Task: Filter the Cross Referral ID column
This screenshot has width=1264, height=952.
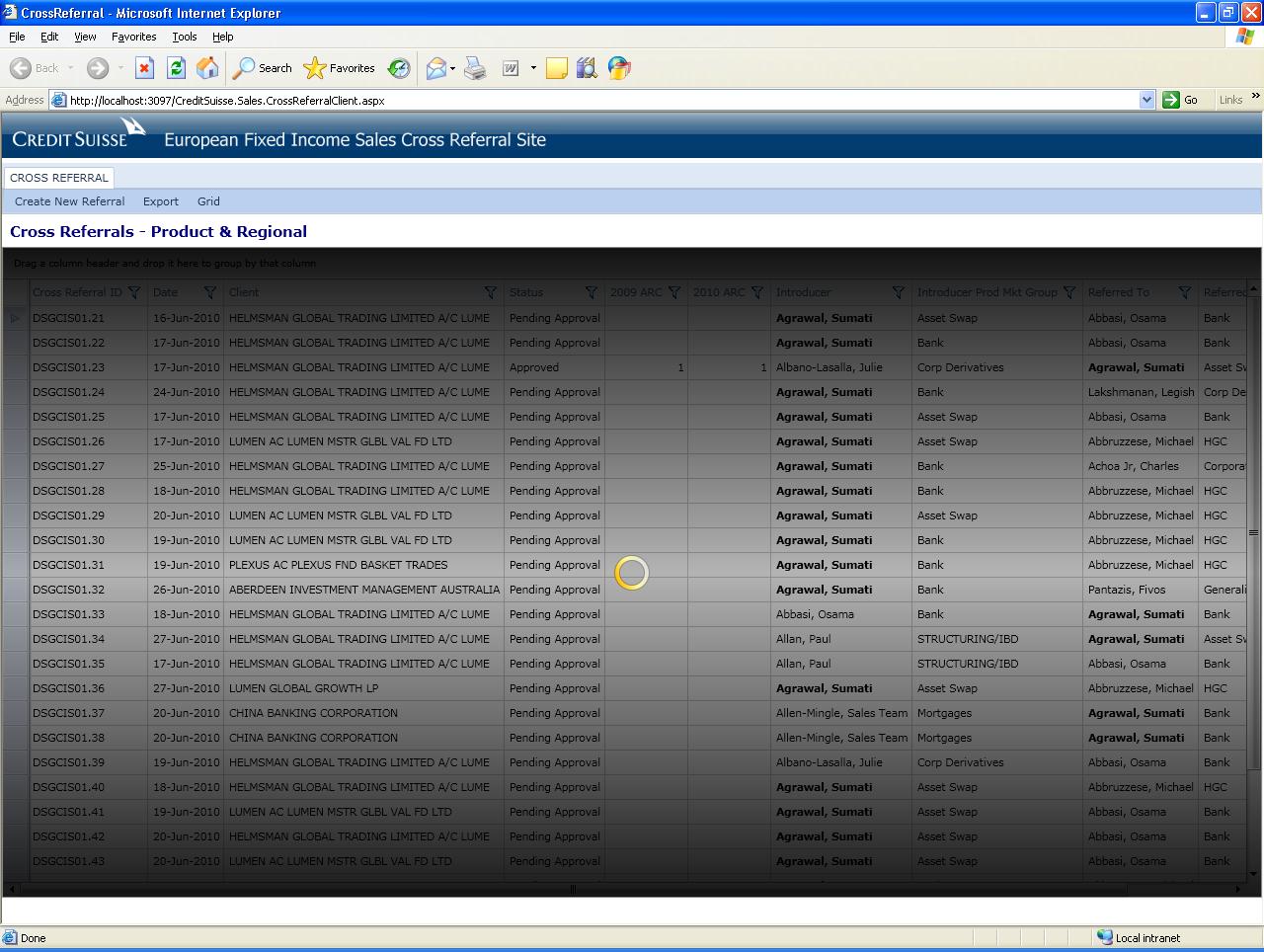Action: [x=134, y=292]
